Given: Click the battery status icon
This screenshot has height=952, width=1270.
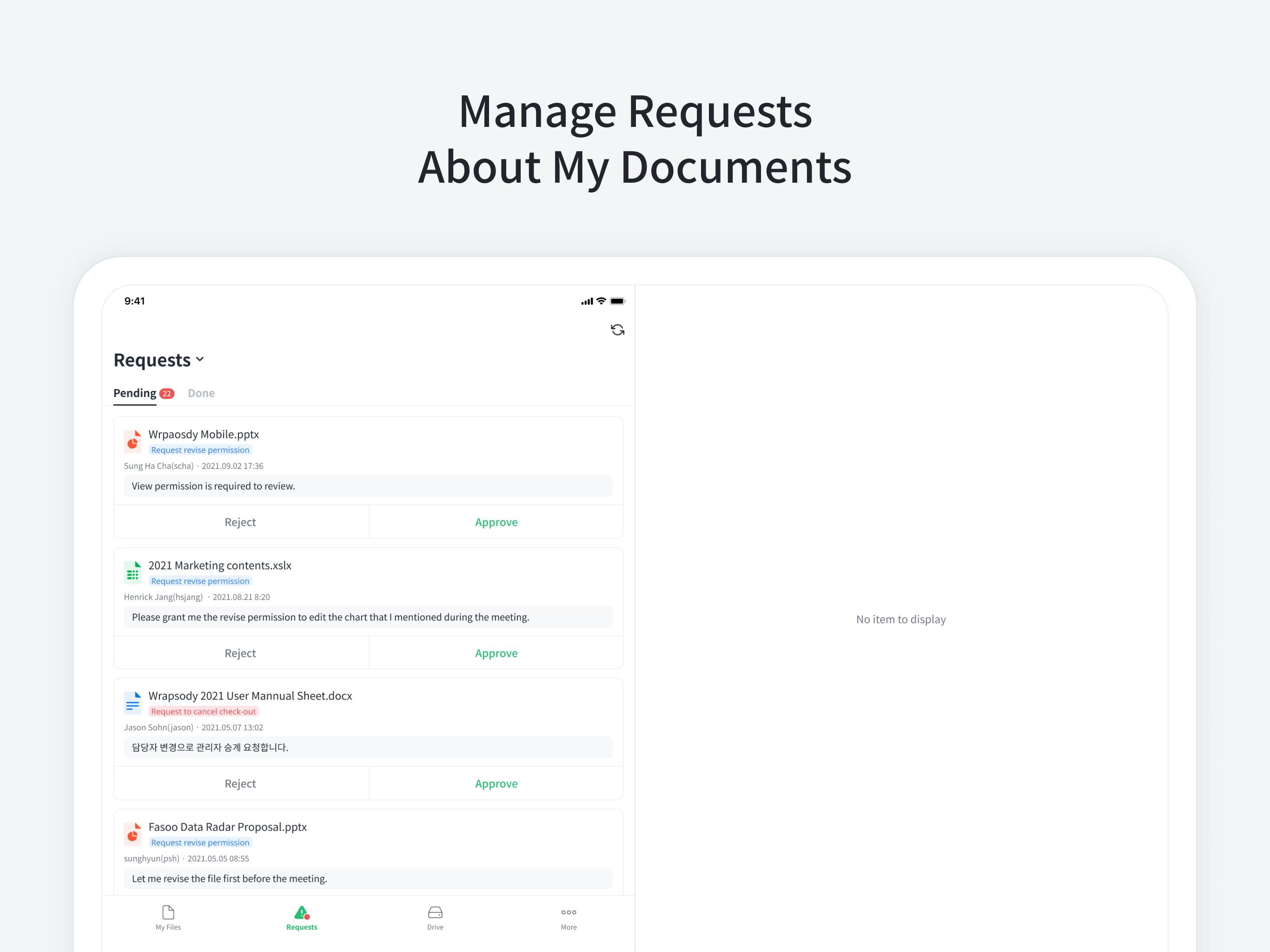Looking at the screenshot, I should 618,301.
